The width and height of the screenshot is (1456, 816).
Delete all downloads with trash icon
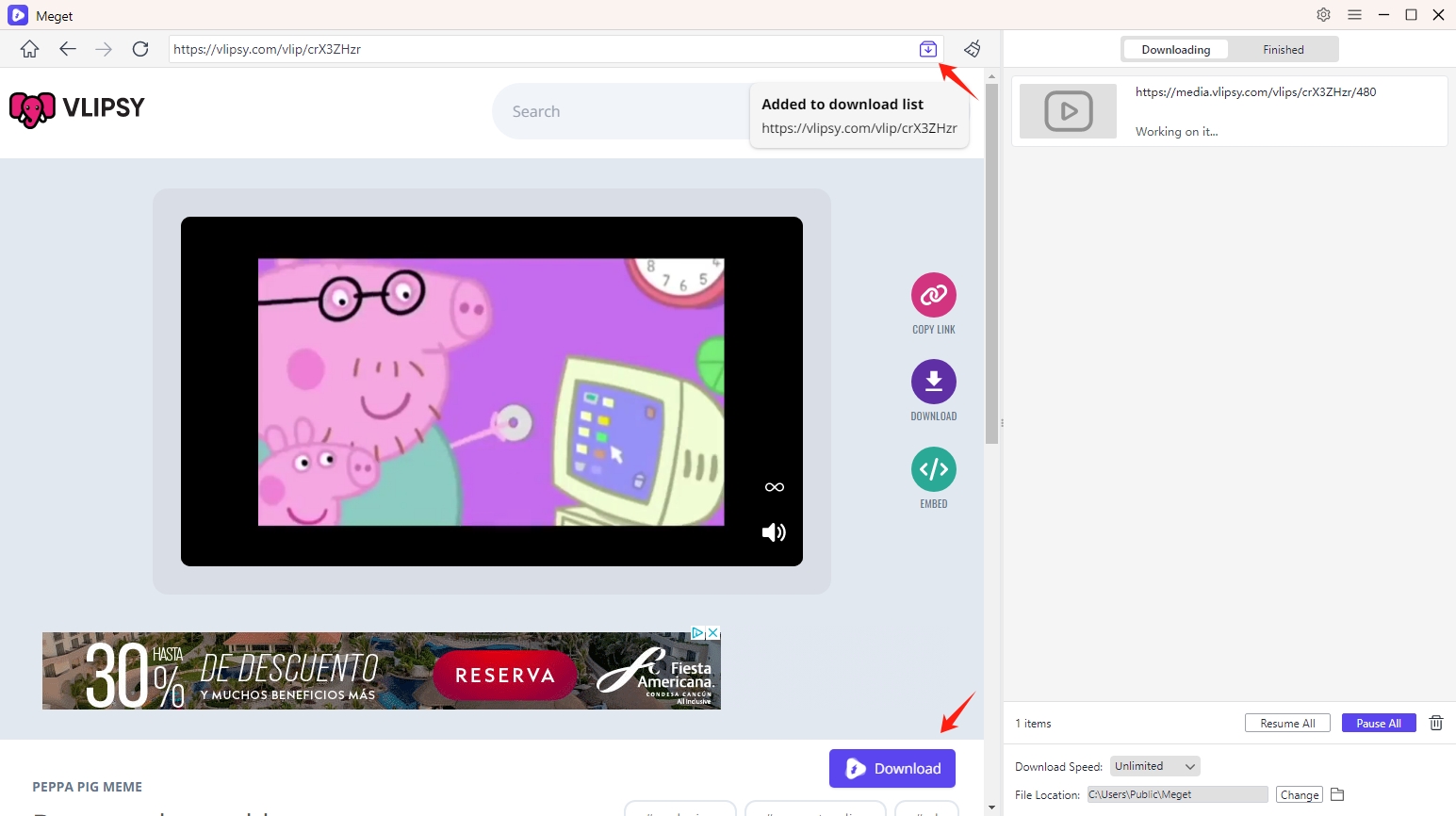tap(1436, 723)
